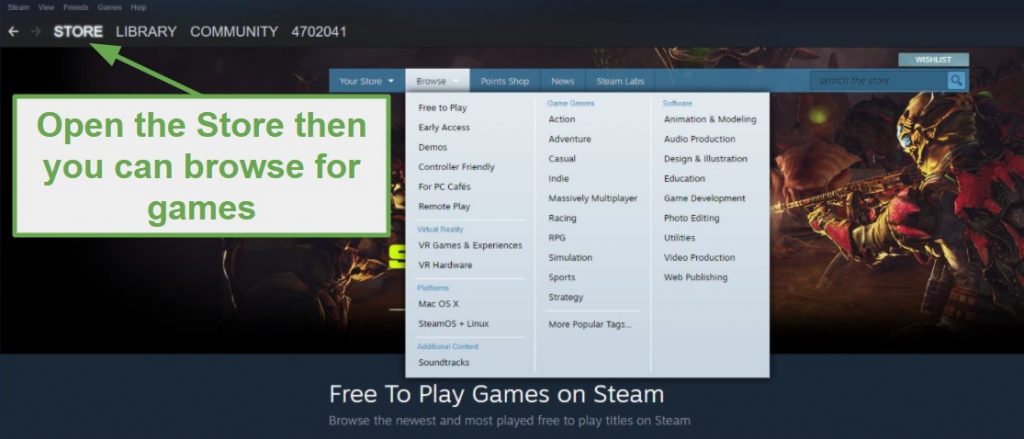This screenshot has height=439, width=1024.
Task: Click the Free To Play Games heading
Action: pyautogui.click(x=496, y=395)
